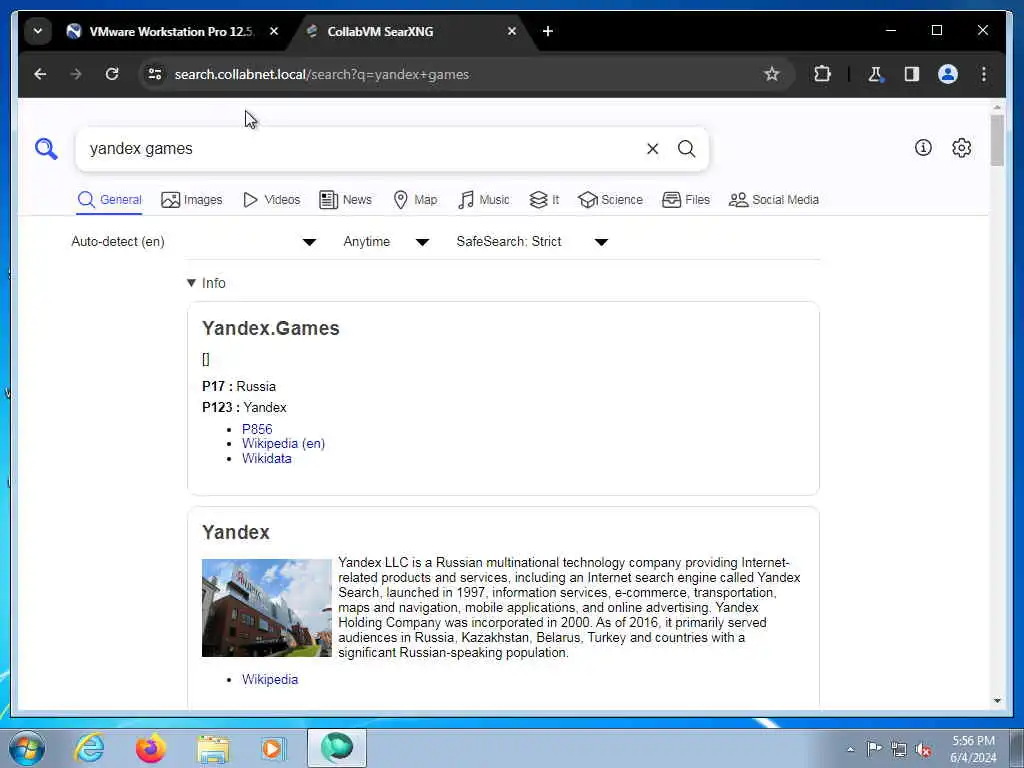Screen dimensions: 1024x768
Task: Click the scrollbar down arrow
Action: 997,701
